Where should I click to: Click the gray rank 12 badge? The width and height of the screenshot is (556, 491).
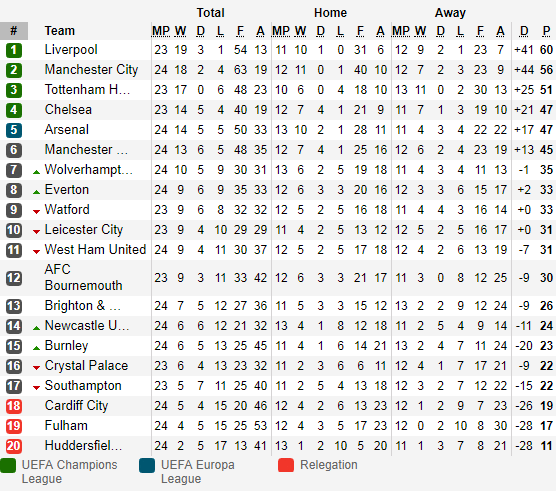[14, 278]
